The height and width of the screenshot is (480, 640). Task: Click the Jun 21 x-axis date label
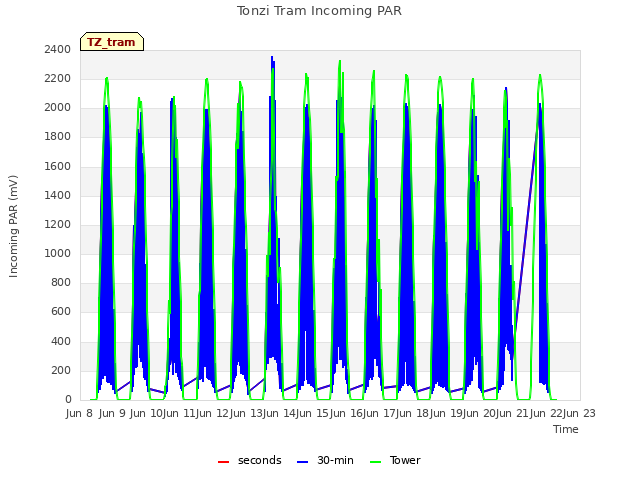514,413
